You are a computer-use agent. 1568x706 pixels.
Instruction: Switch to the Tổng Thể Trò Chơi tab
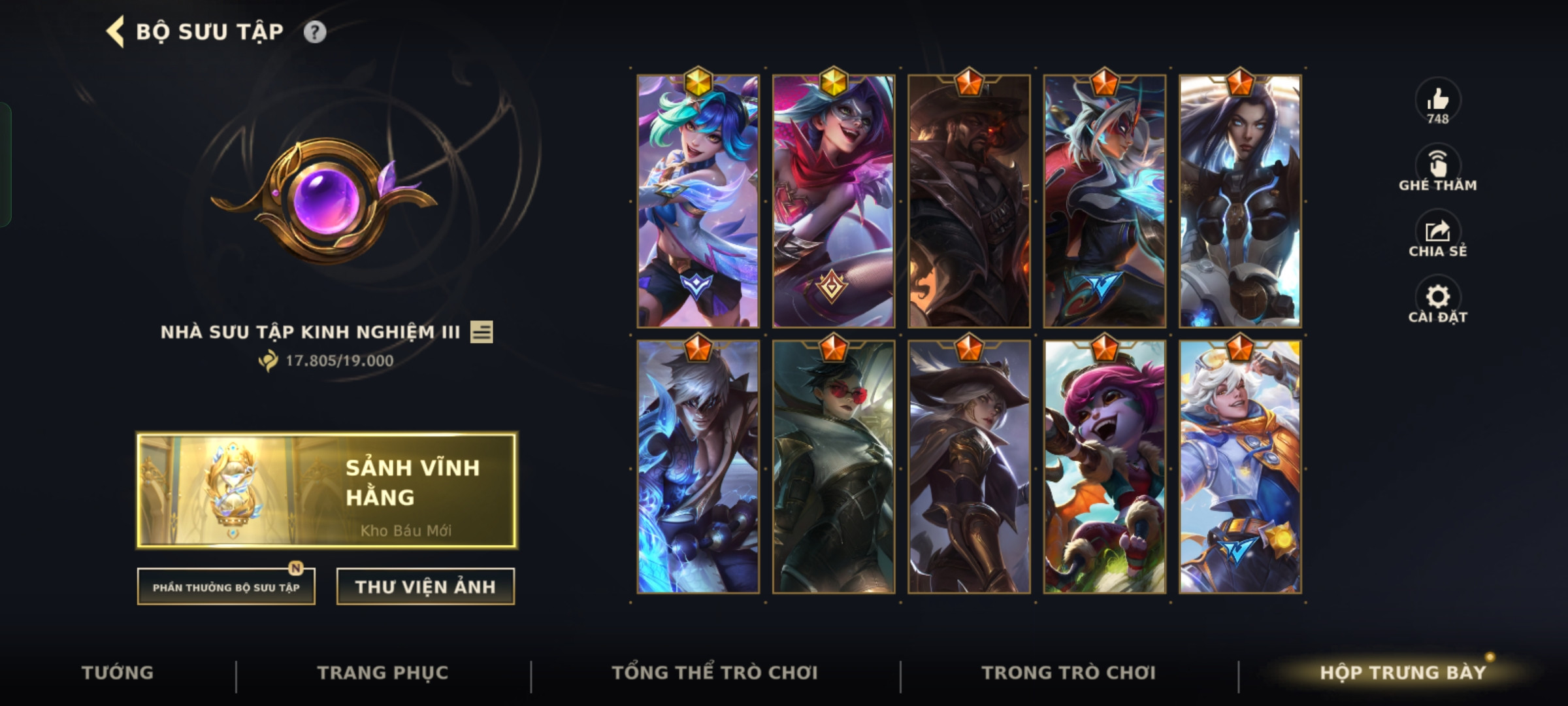coord(715,673)
